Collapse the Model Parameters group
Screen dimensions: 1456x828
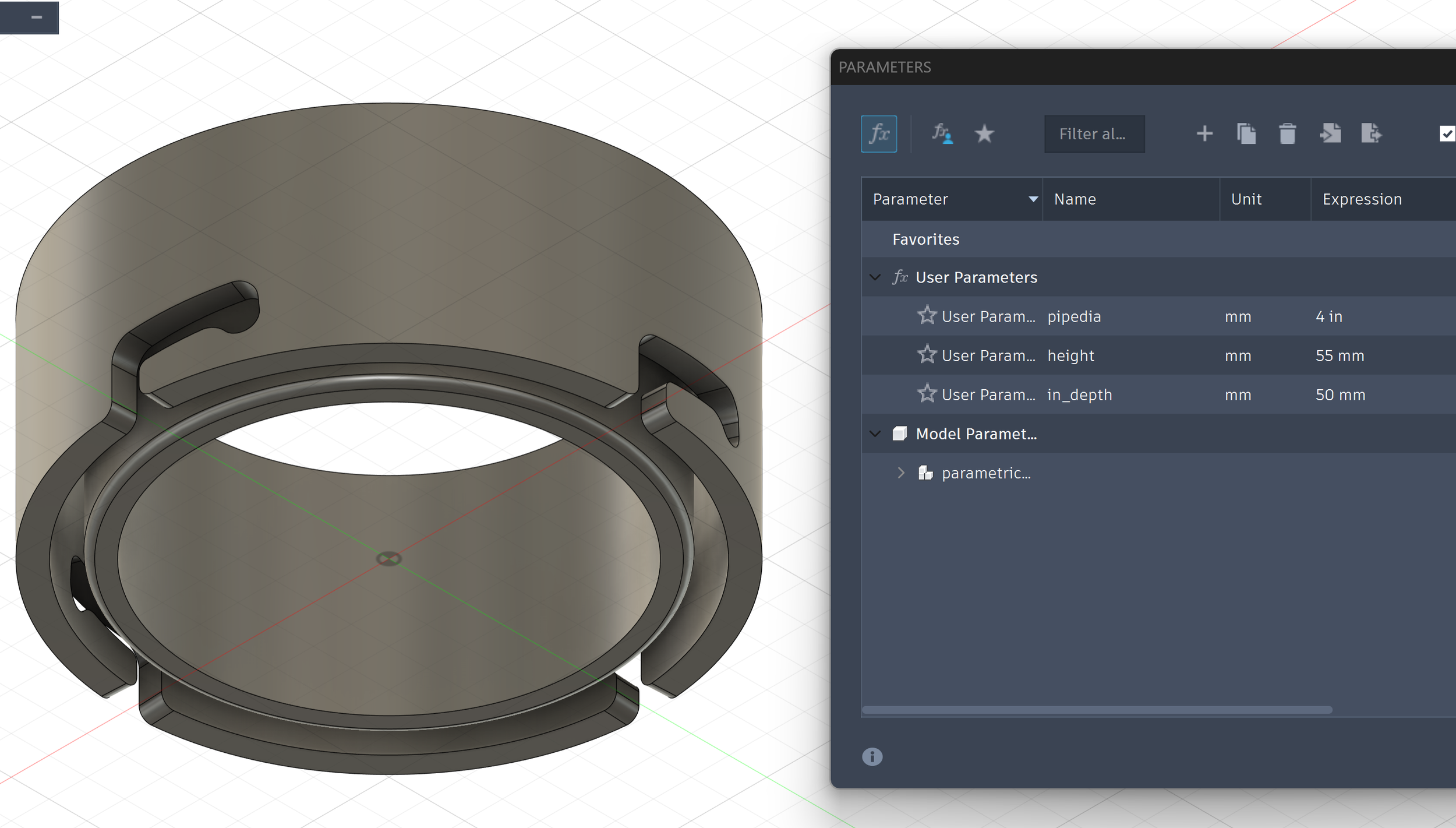coord(875,434)
